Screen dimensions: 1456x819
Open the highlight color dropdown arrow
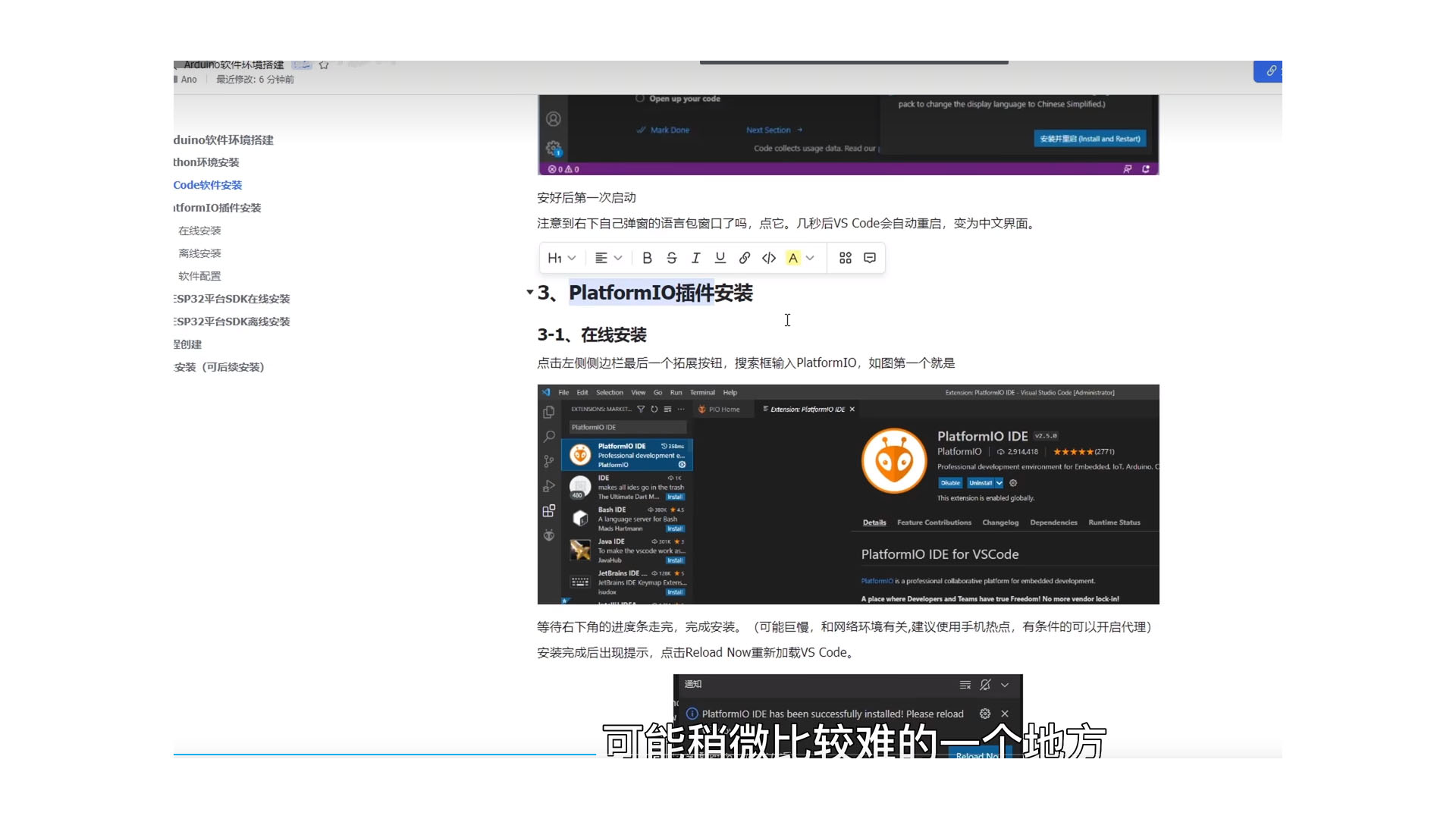tap(810, 258)
